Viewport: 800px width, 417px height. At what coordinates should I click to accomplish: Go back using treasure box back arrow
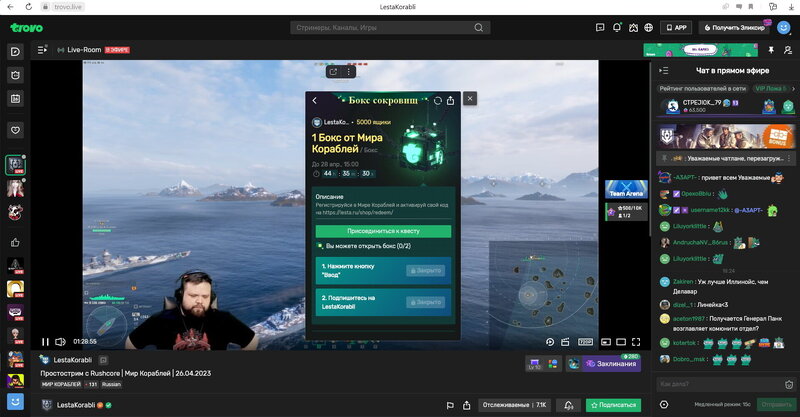point(314,100)
